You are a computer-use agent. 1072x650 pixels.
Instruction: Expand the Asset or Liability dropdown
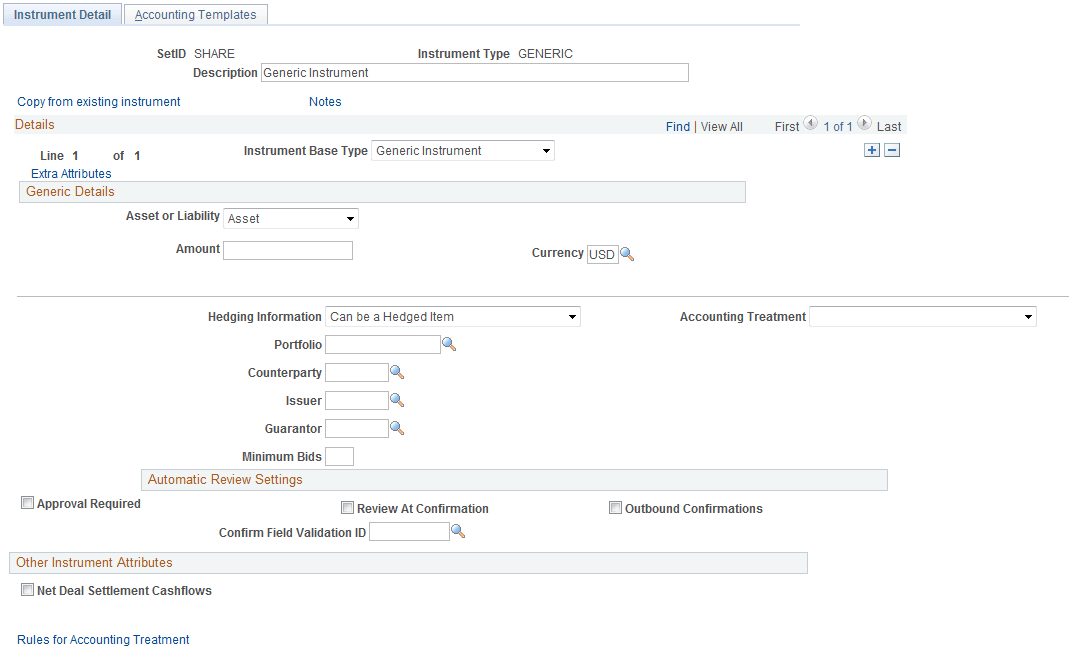click(x=291, y=219)
